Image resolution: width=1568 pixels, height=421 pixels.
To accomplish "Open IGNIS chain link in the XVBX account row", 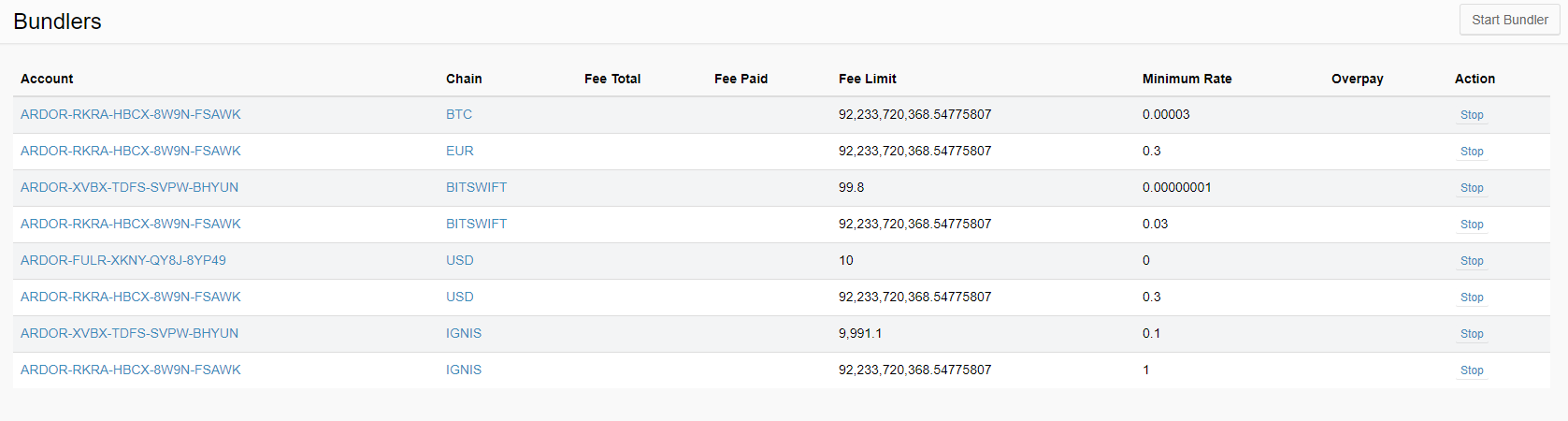I will coord(463,333).
